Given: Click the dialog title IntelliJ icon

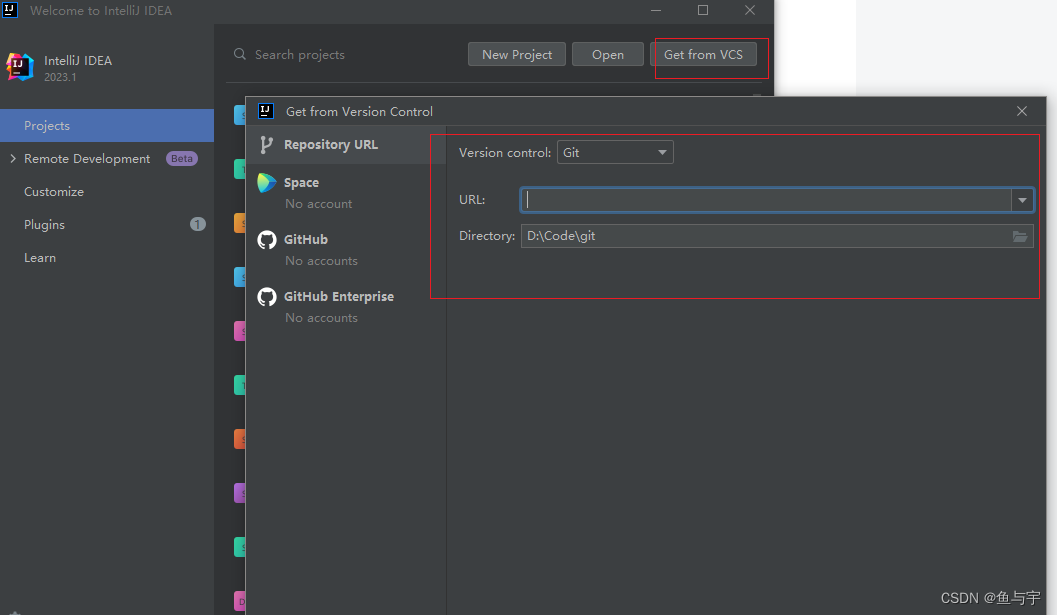Looking at the screenshot, I should pos(266,111).
